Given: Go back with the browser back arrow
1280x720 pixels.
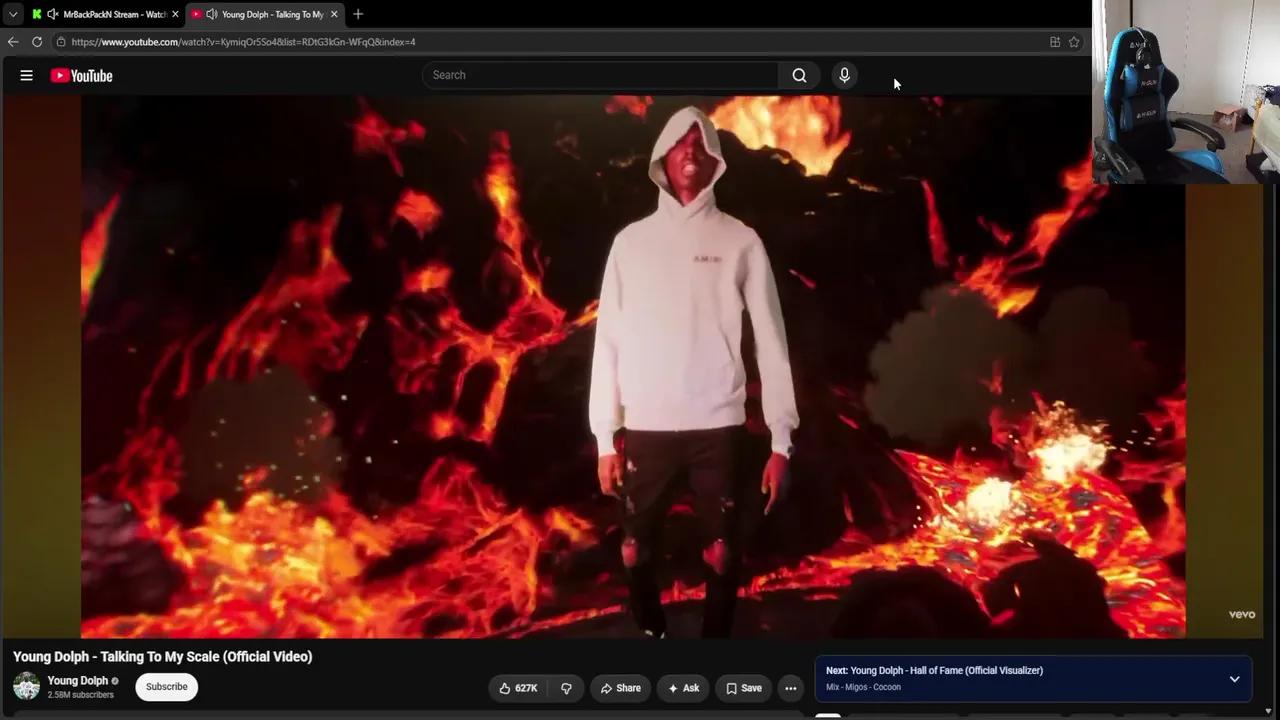Looking at the screenshot, I should pyautogui.click(x=13, y=42).
